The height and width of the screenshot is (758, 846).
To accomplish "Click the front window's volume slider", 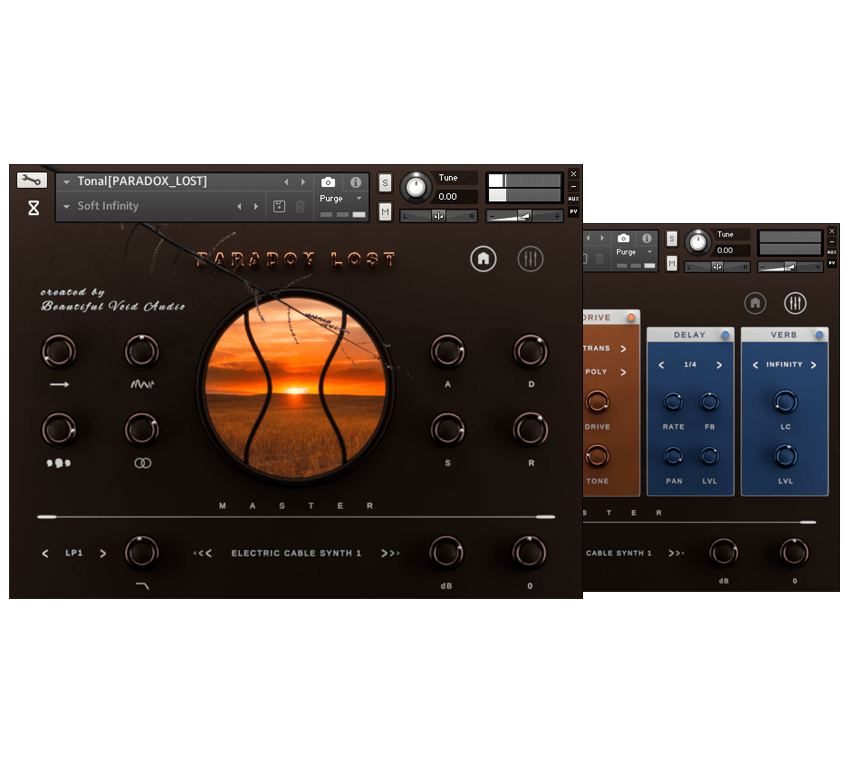I will (523, 216).
